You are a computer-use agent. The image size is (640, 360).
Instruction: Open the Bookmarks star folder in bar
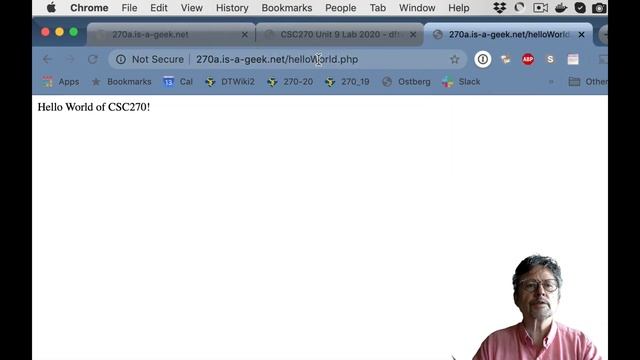121,82
